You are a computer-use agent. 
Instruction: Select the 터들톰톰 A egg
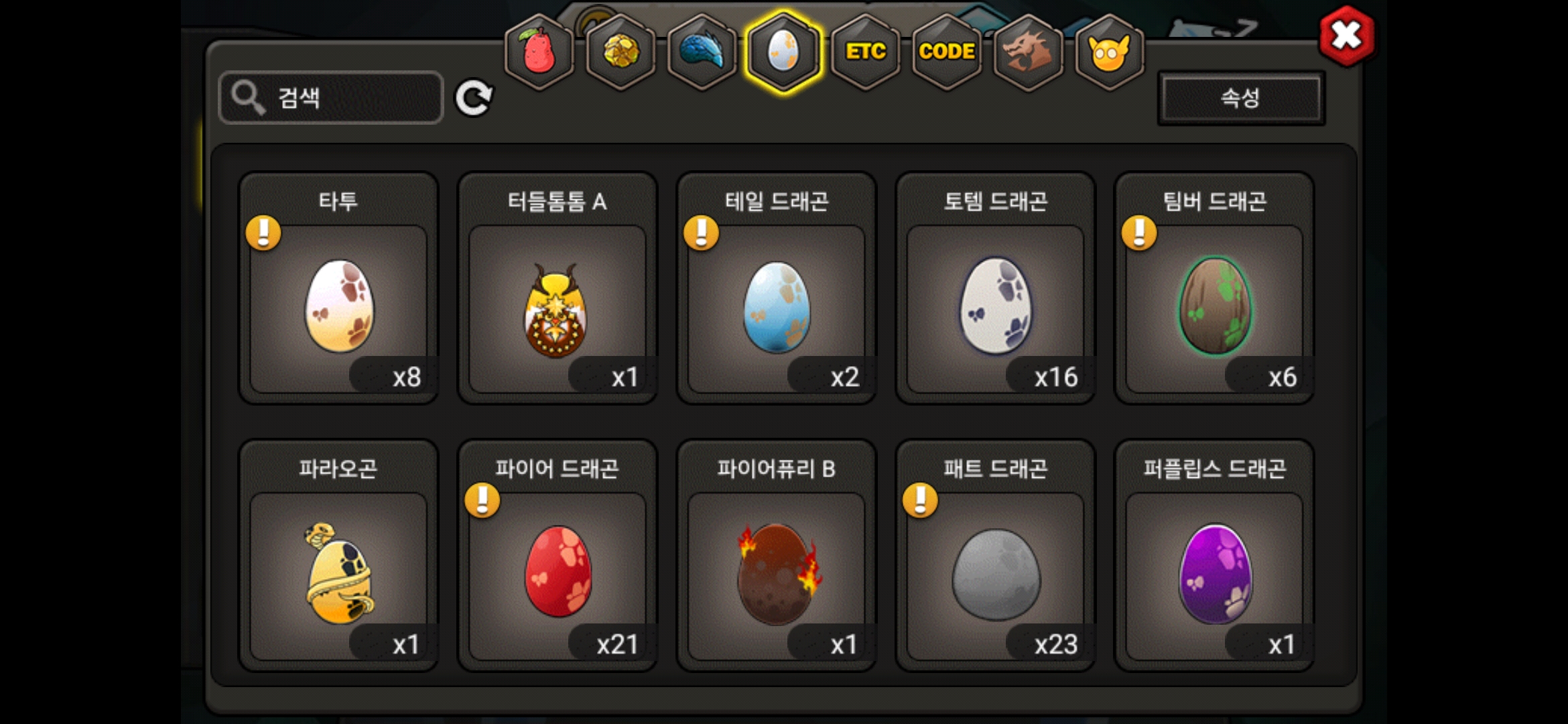pos(558,288)
